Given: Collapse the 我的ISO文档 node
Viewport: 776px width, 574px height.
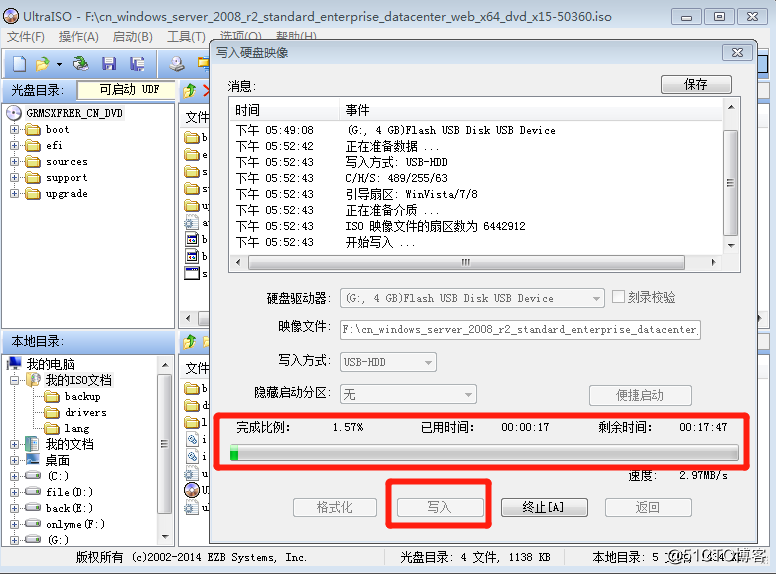Looking at the screenshot, I should pos(14,381).
